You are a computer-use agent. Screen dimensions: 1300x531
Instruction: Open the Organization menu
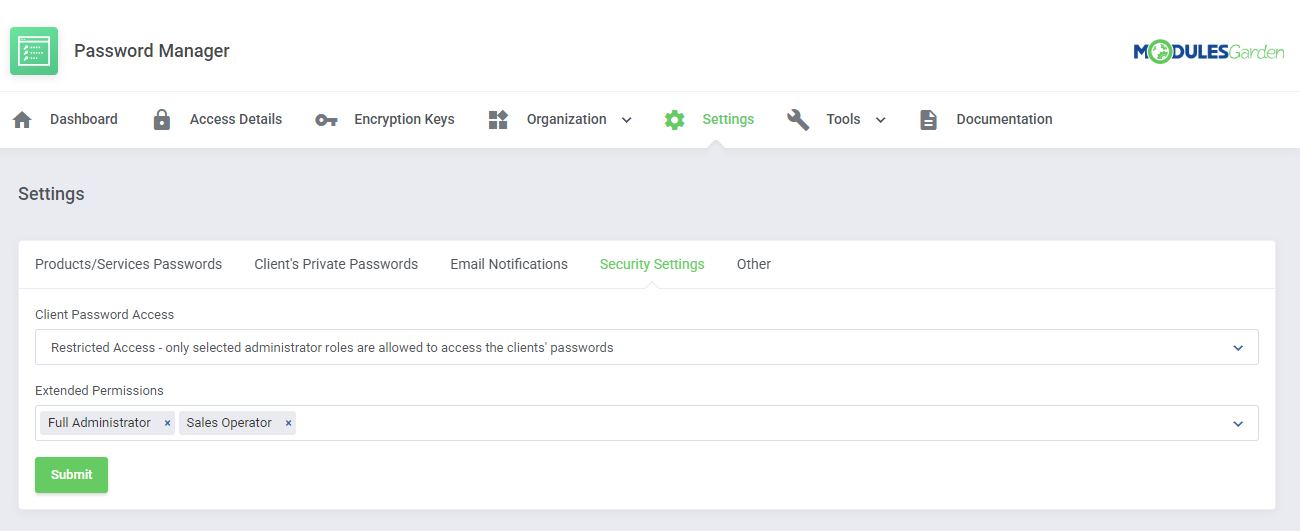point(567,119)
